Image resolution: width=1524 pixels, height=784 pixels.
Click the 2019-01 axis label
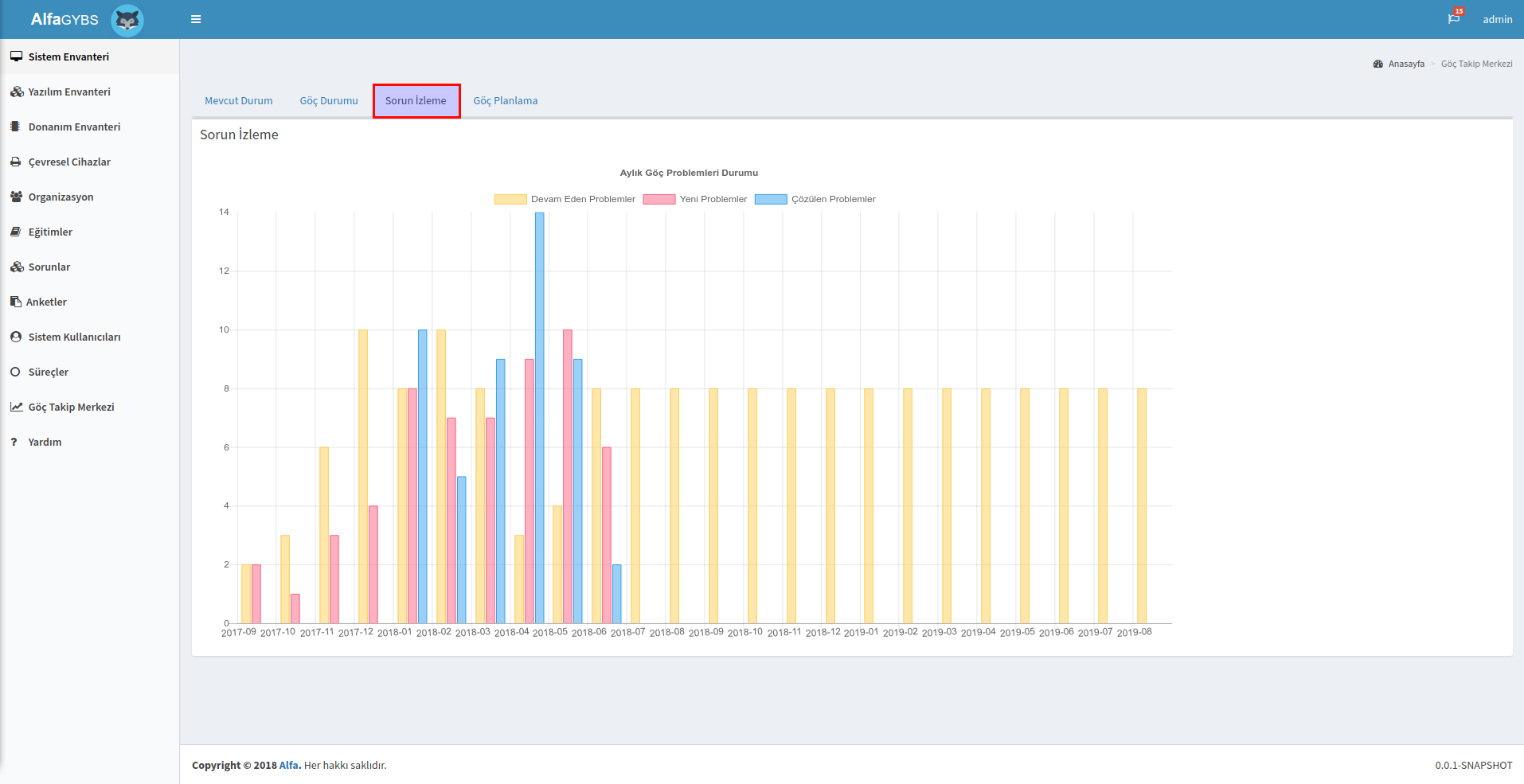pos(861,632)
